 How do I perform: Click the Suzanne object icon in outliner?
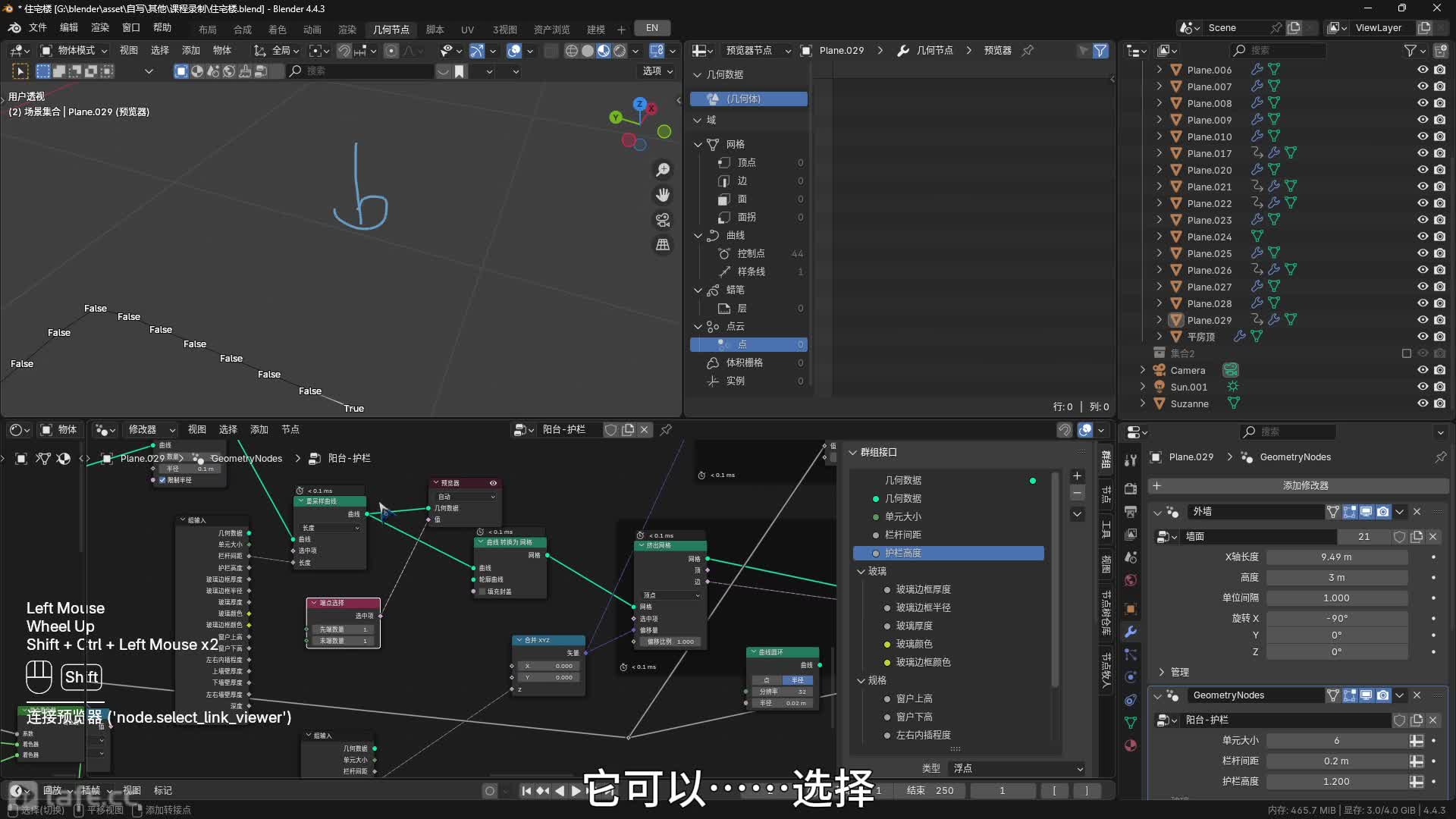pos(1159,404)
